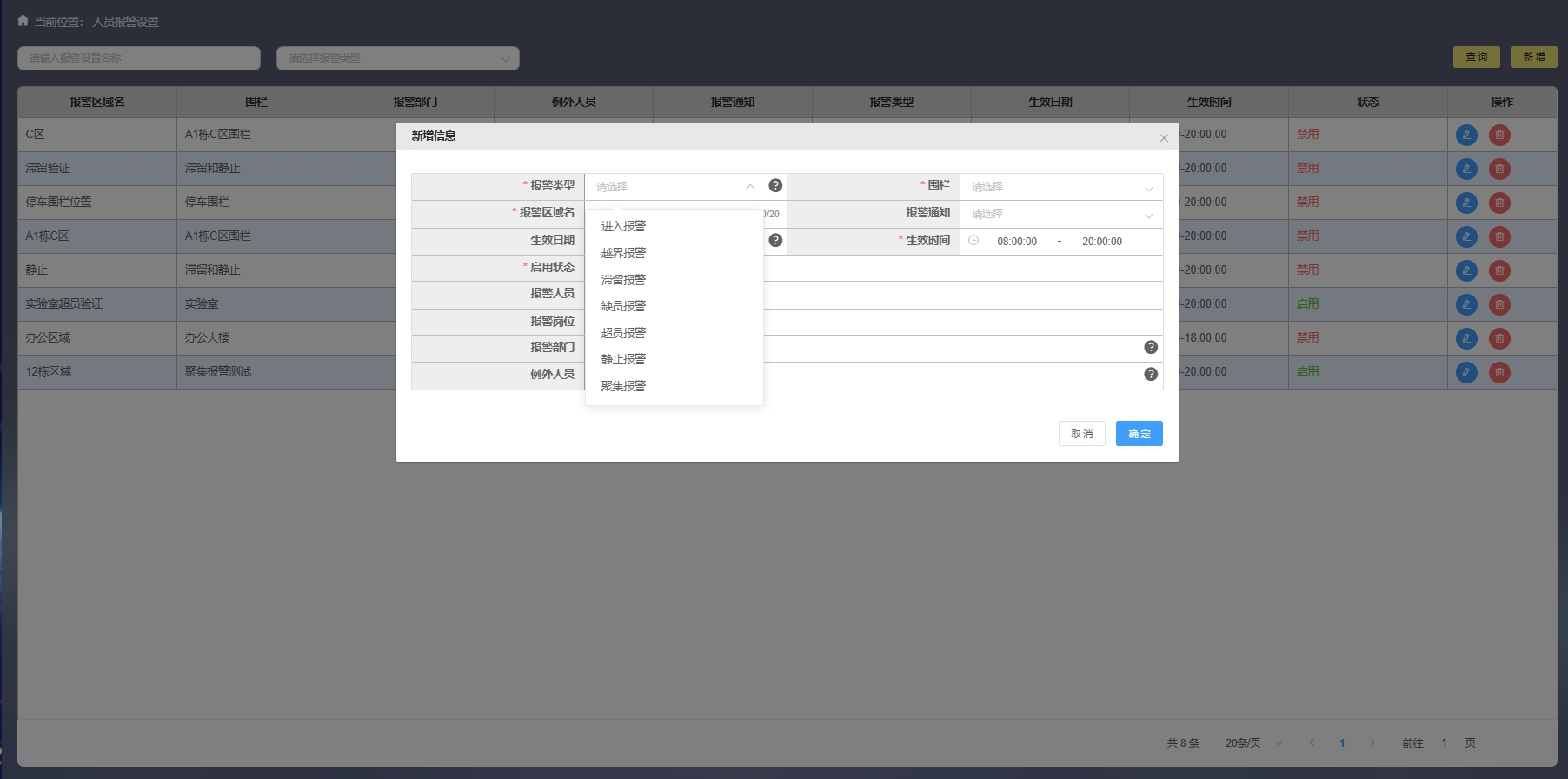
Task: Click the help icon in 例外人员 row
Action: pos(1150,375)
